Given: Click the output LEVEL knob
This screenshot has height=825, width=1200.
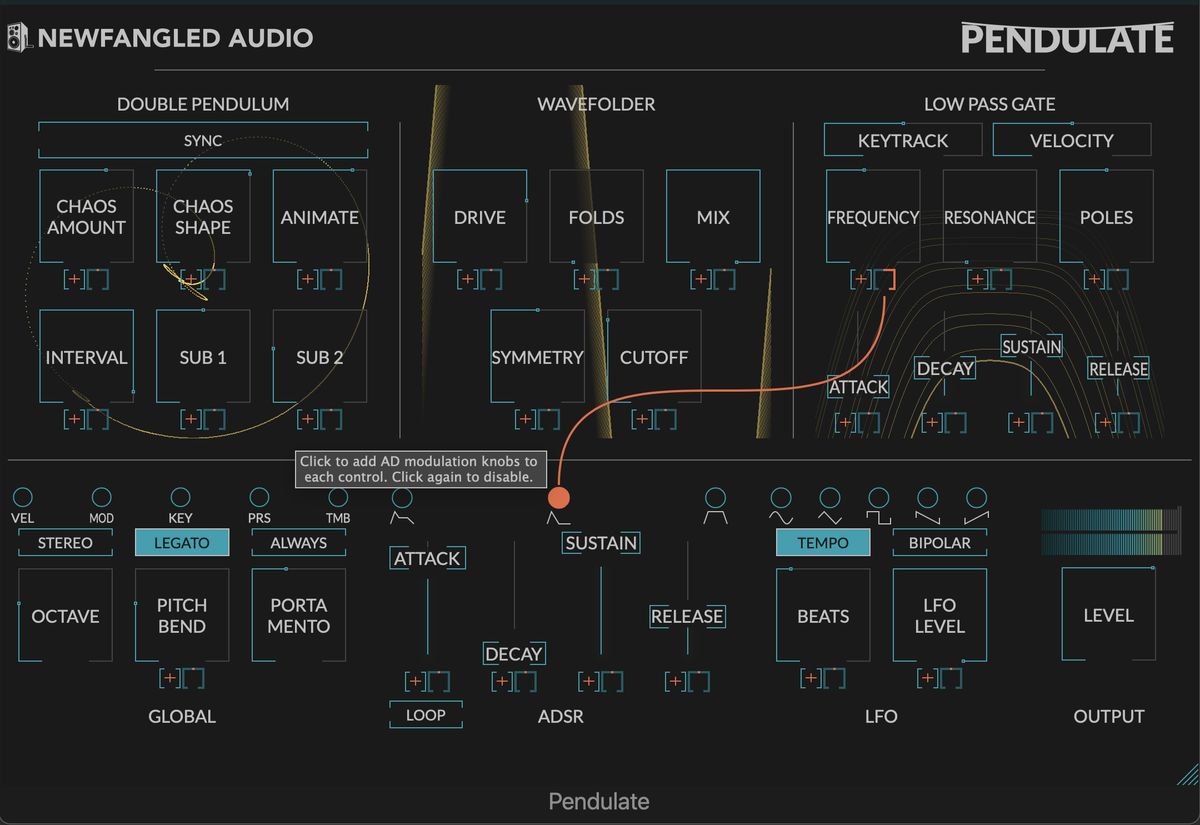Looking at the screenshot, I should pyautogui.click(x=1108, y=615).
